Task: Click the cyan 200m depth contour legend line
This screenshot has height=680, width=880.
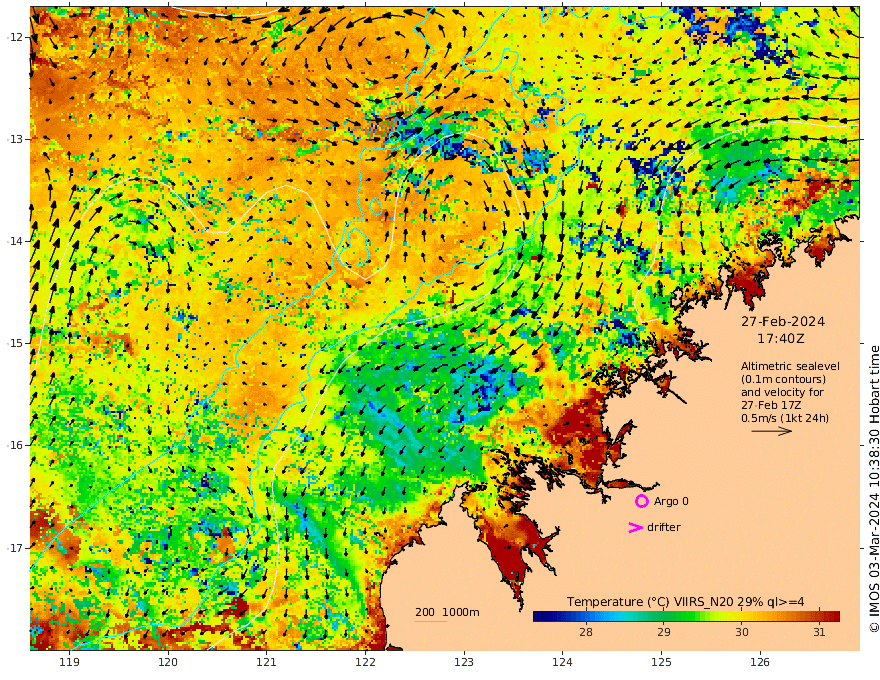Action: click(431, 621)
